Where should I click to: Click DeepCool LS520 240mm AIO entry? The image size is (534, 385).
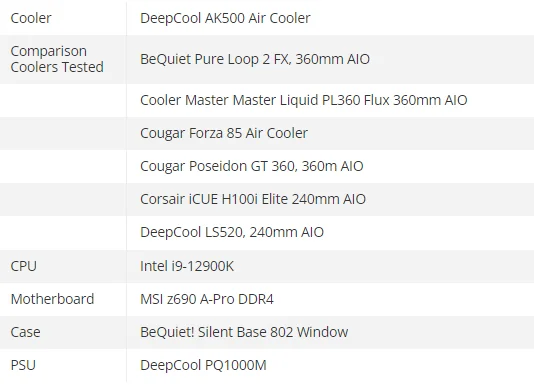(x=232, y=232)
